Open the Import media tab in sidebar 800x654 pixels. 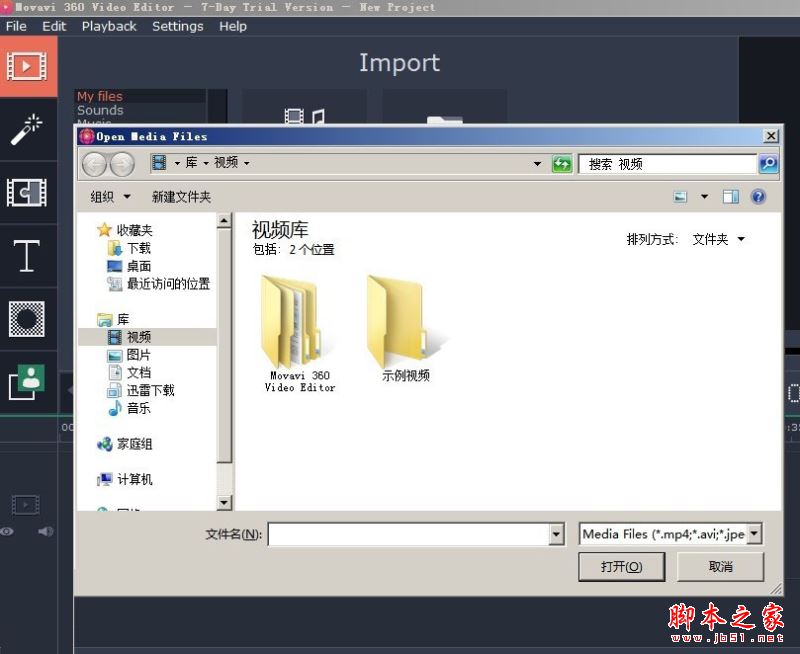(28, 66)
